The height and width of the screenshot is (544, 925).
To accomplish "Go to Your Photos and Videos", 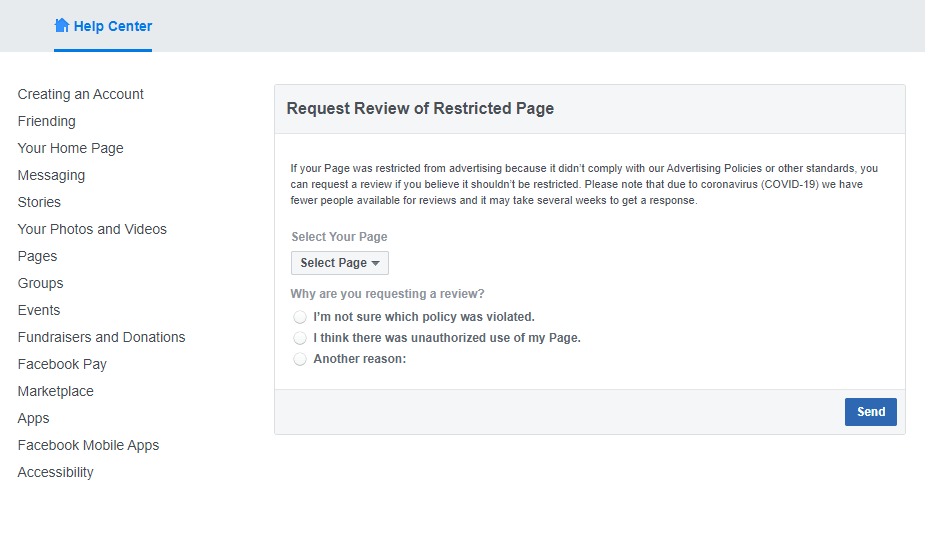I will coord(92,230).
